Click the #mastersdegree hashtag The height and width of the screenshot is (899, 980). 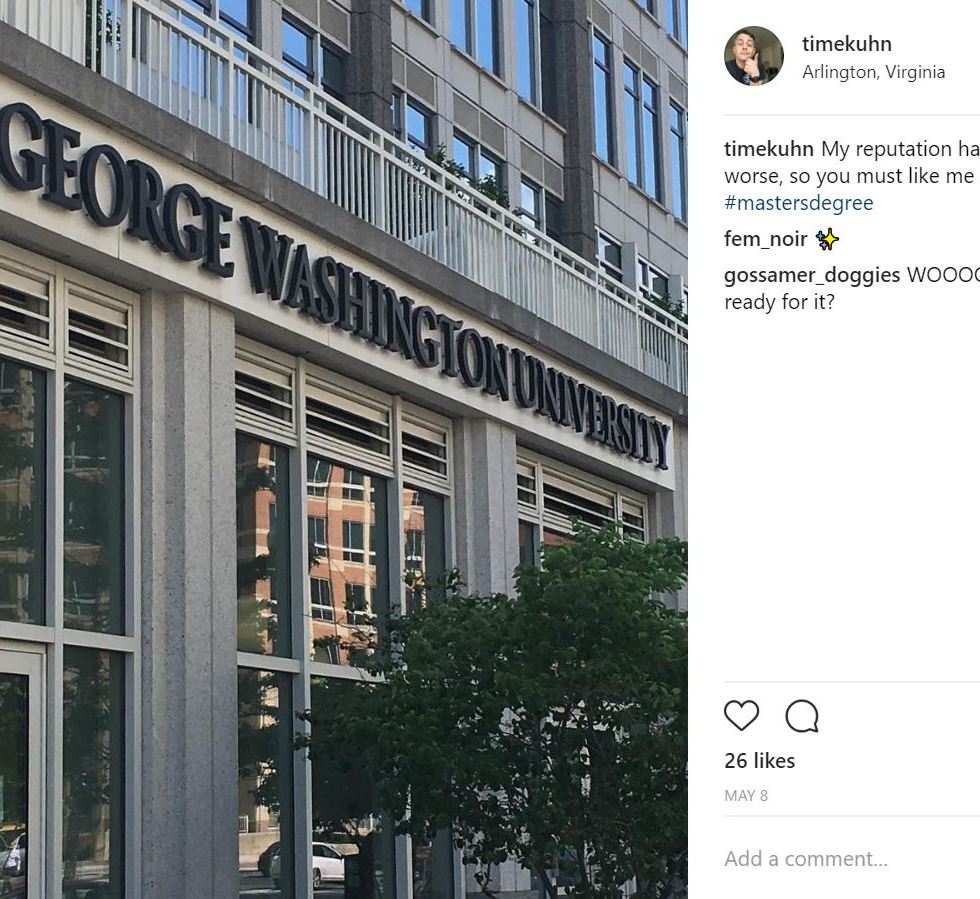pos(798,203)
